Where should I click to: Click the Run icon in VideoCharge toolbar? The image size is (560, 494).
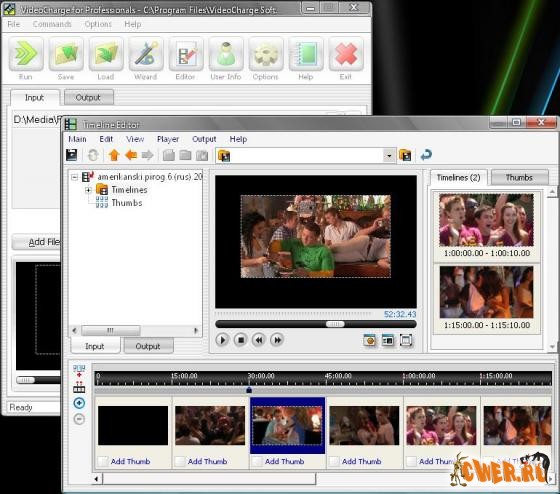click(x=26, y=55)
